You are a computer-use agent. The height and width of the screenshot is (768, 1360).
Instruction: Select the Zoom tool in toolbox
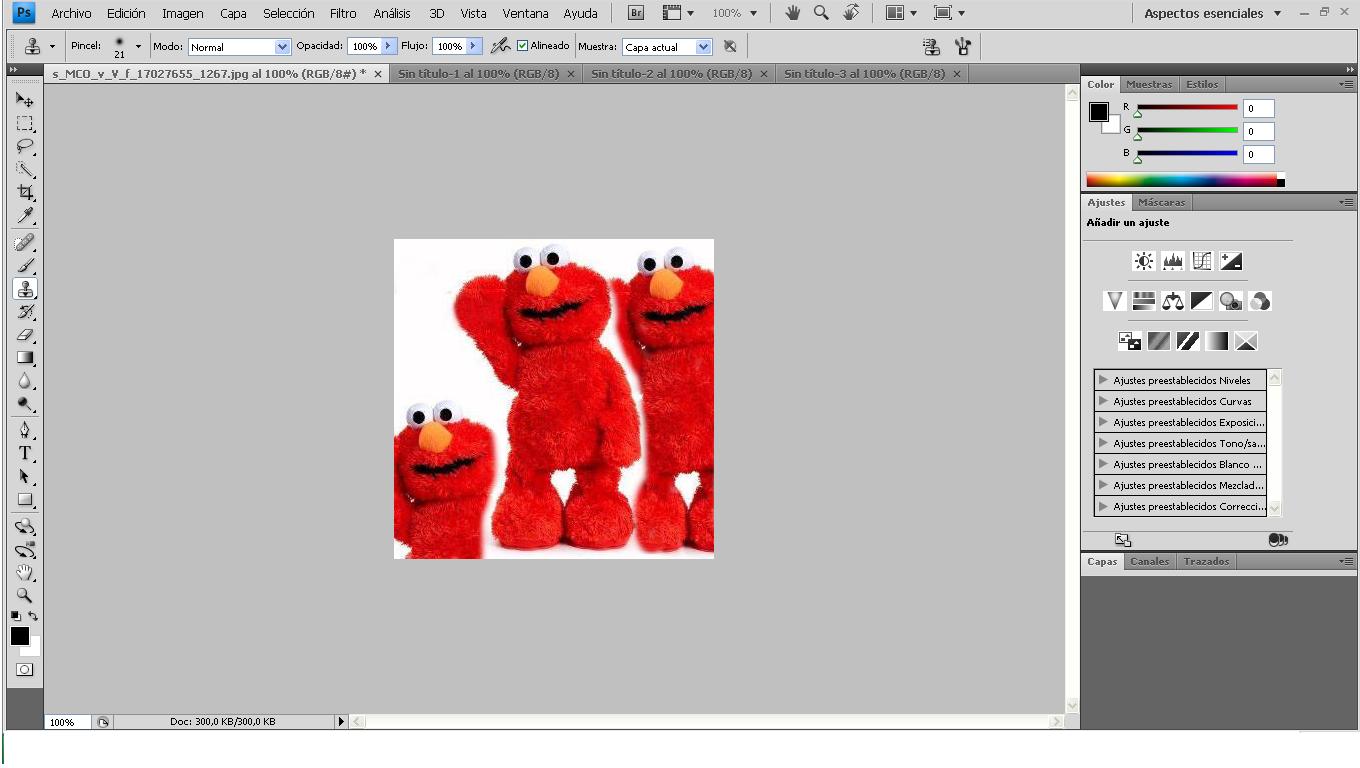25,595
